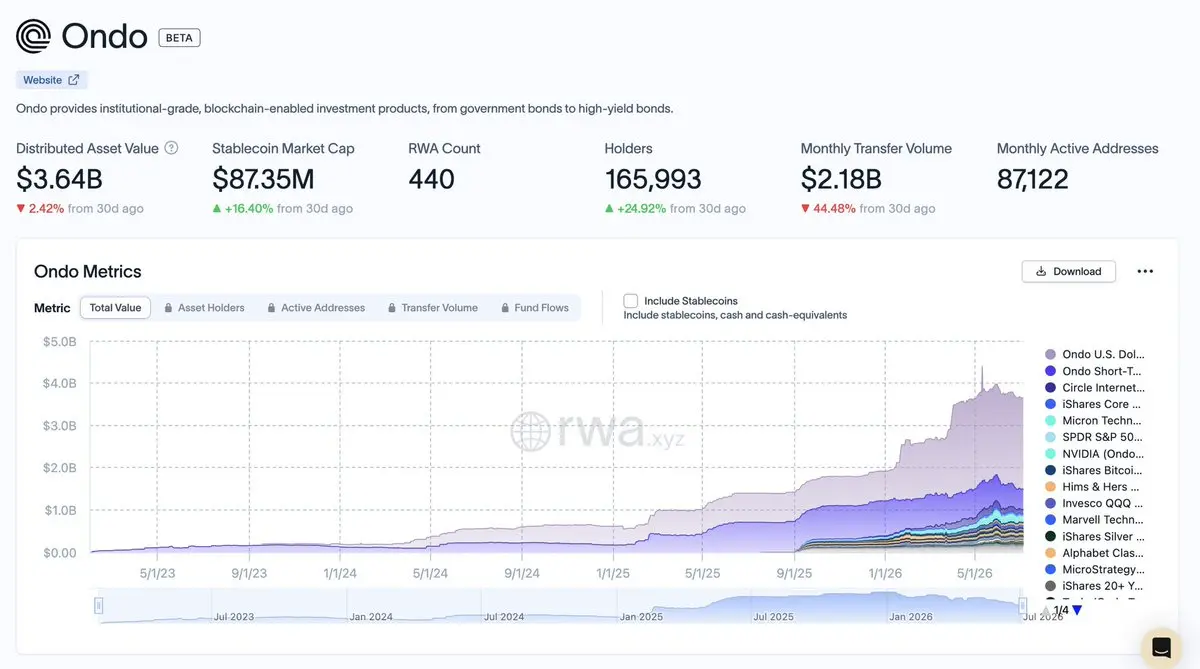Click the NVIDIA legend color swatch
This screenshot has height=669, width=1200.
pyautogui.click(x=1050, y=454)
